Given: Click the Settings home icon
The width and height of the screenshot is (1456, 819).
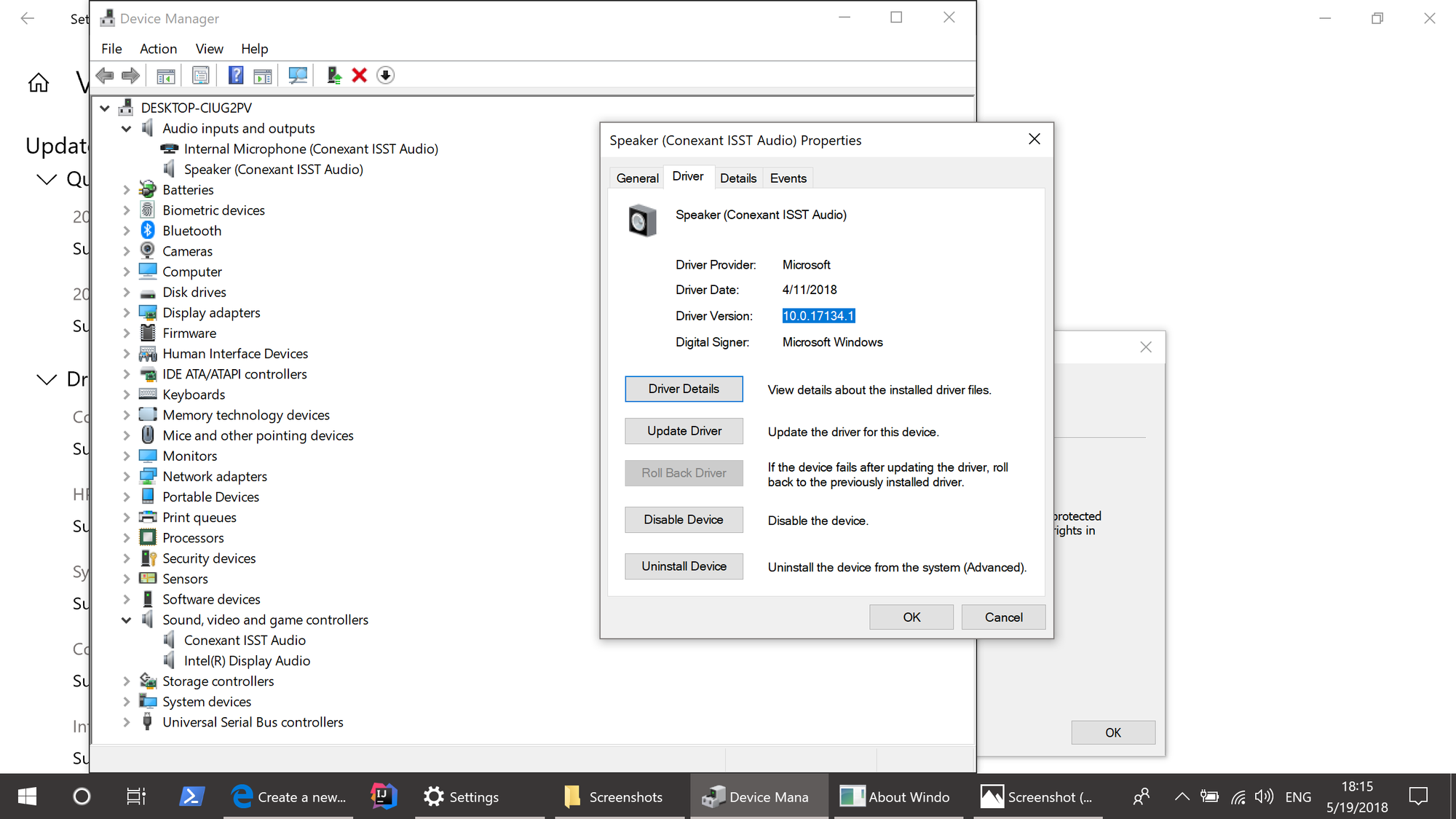Looking at the screenshot, I should point(39,83).
